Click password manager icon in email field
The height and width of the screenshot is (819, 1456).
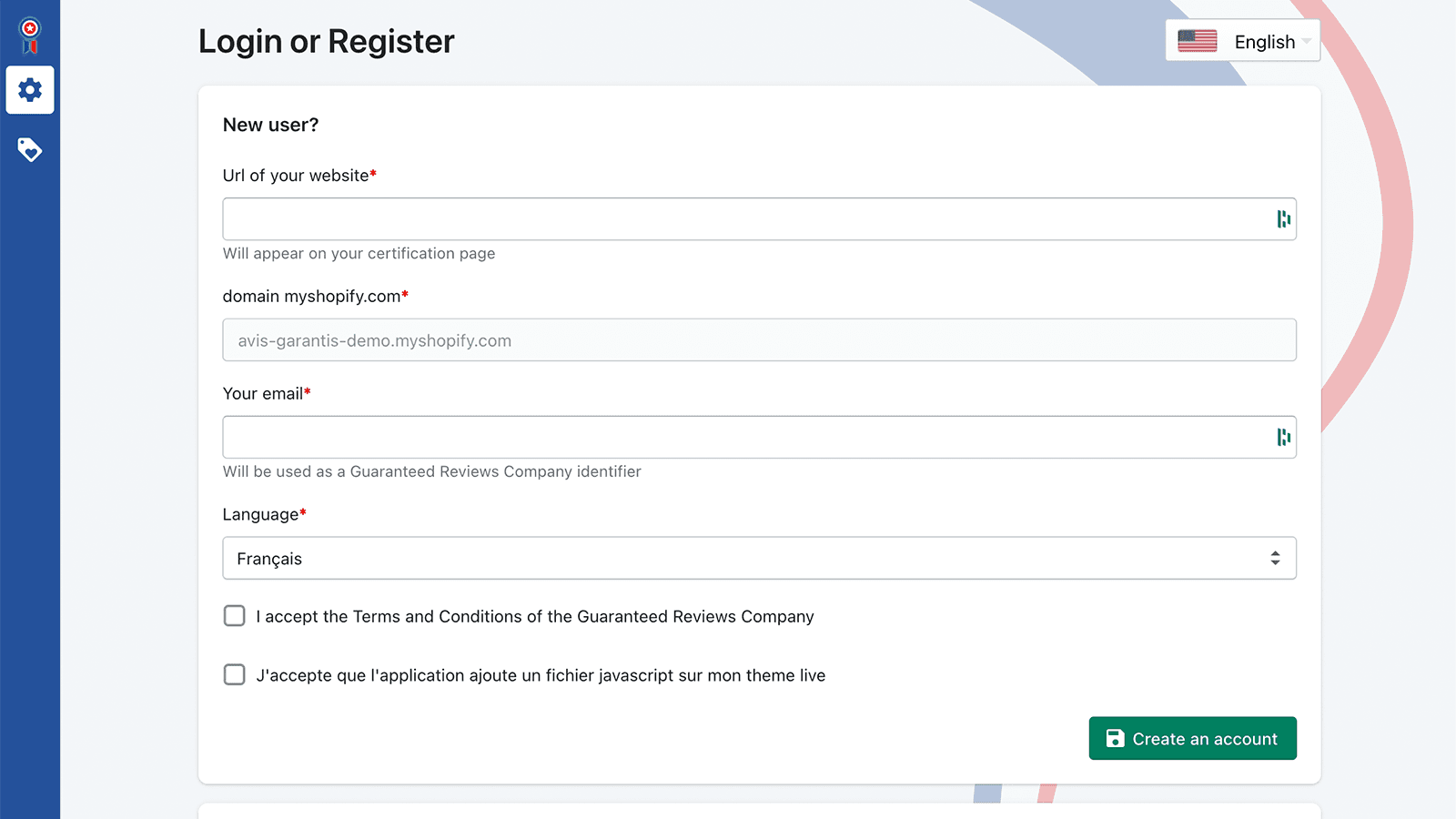(1283, 438)
